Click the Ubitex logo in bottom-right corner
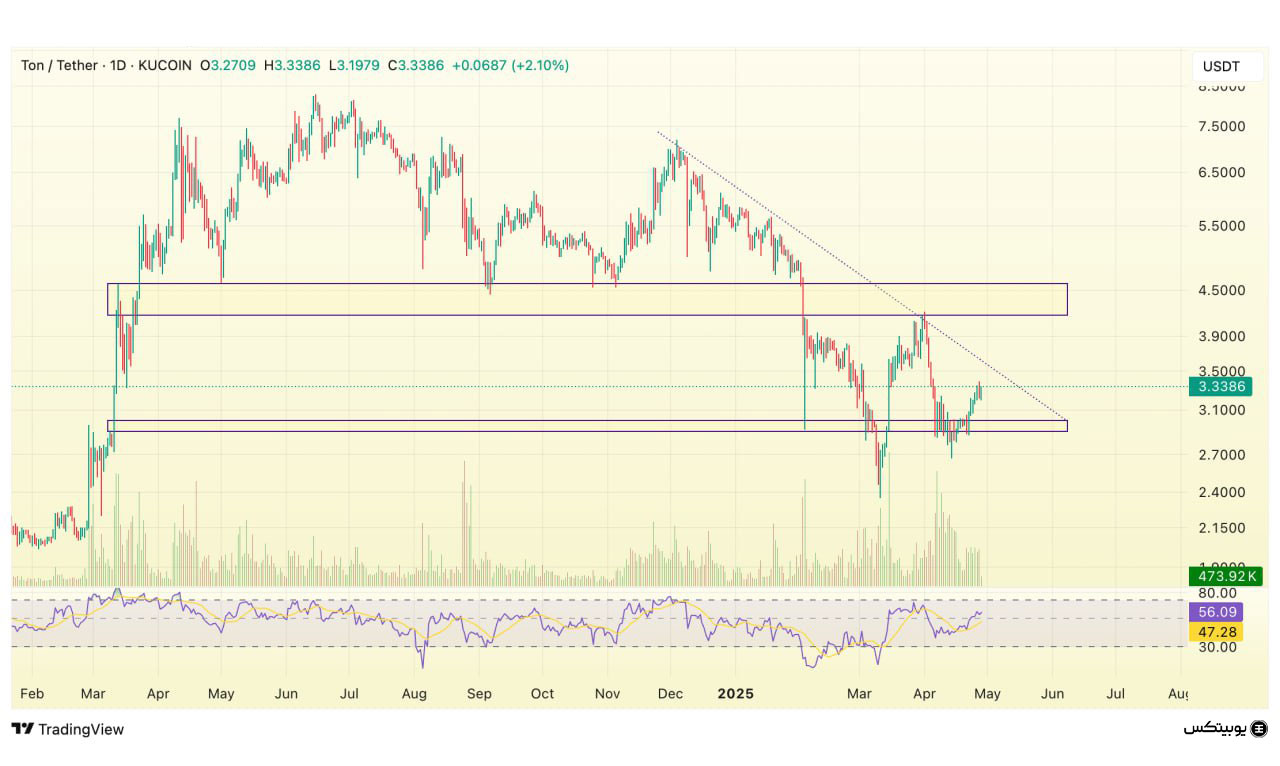The height and width of the screenshot is (766, 1280). 1225,728
